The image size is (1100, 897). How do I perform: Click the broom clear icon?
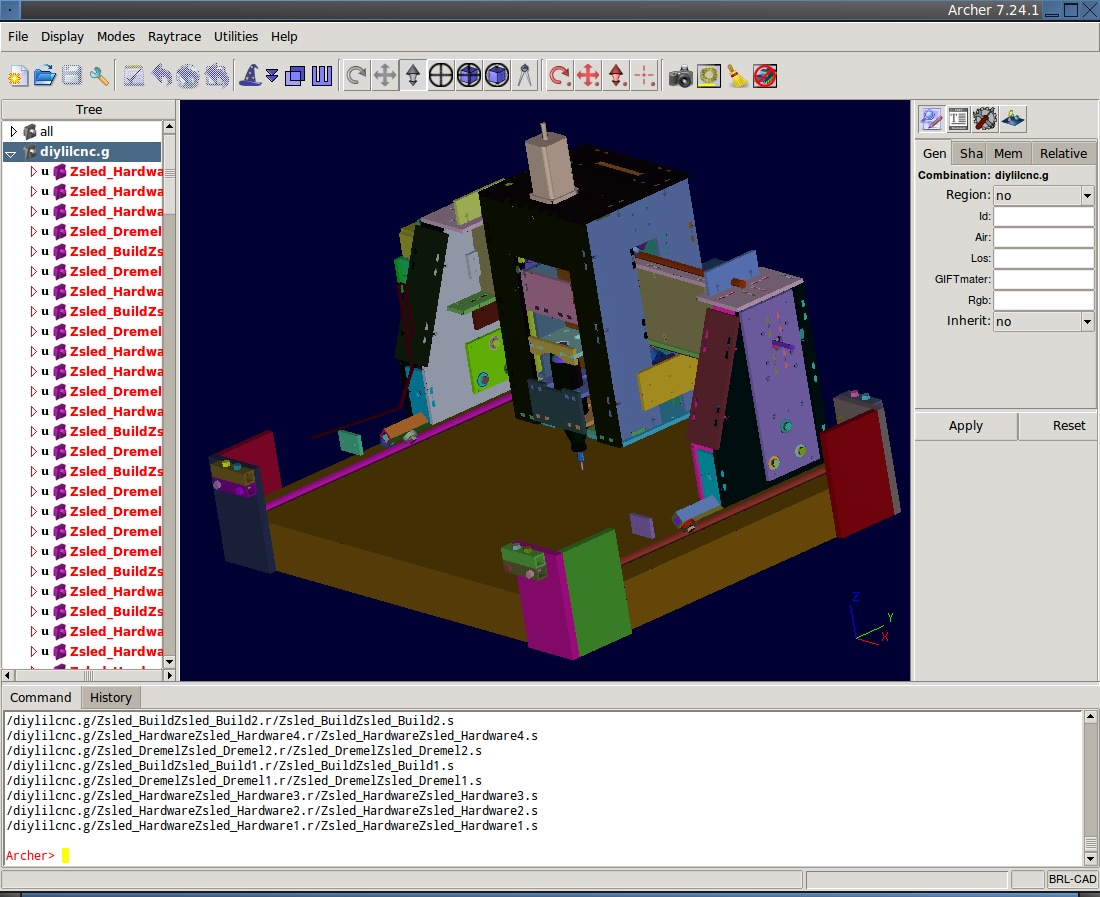point(738,76)
